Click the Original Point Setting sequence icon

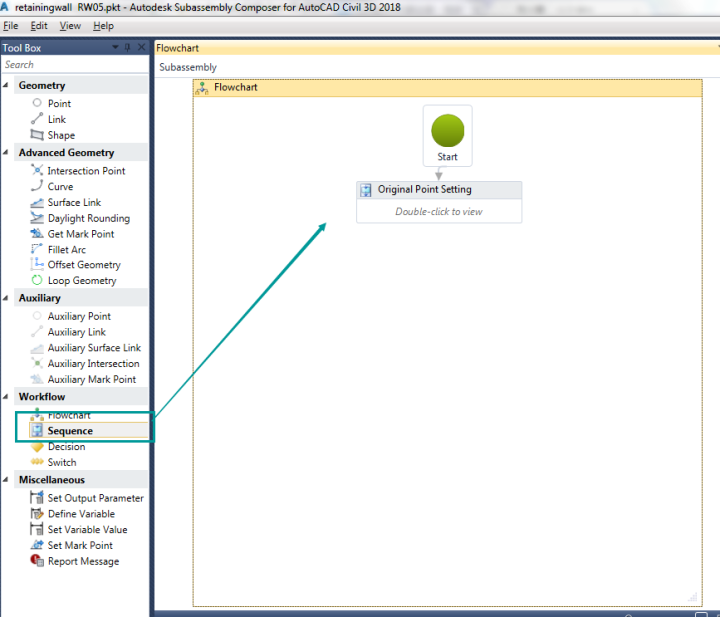click(x=366, y=190)
